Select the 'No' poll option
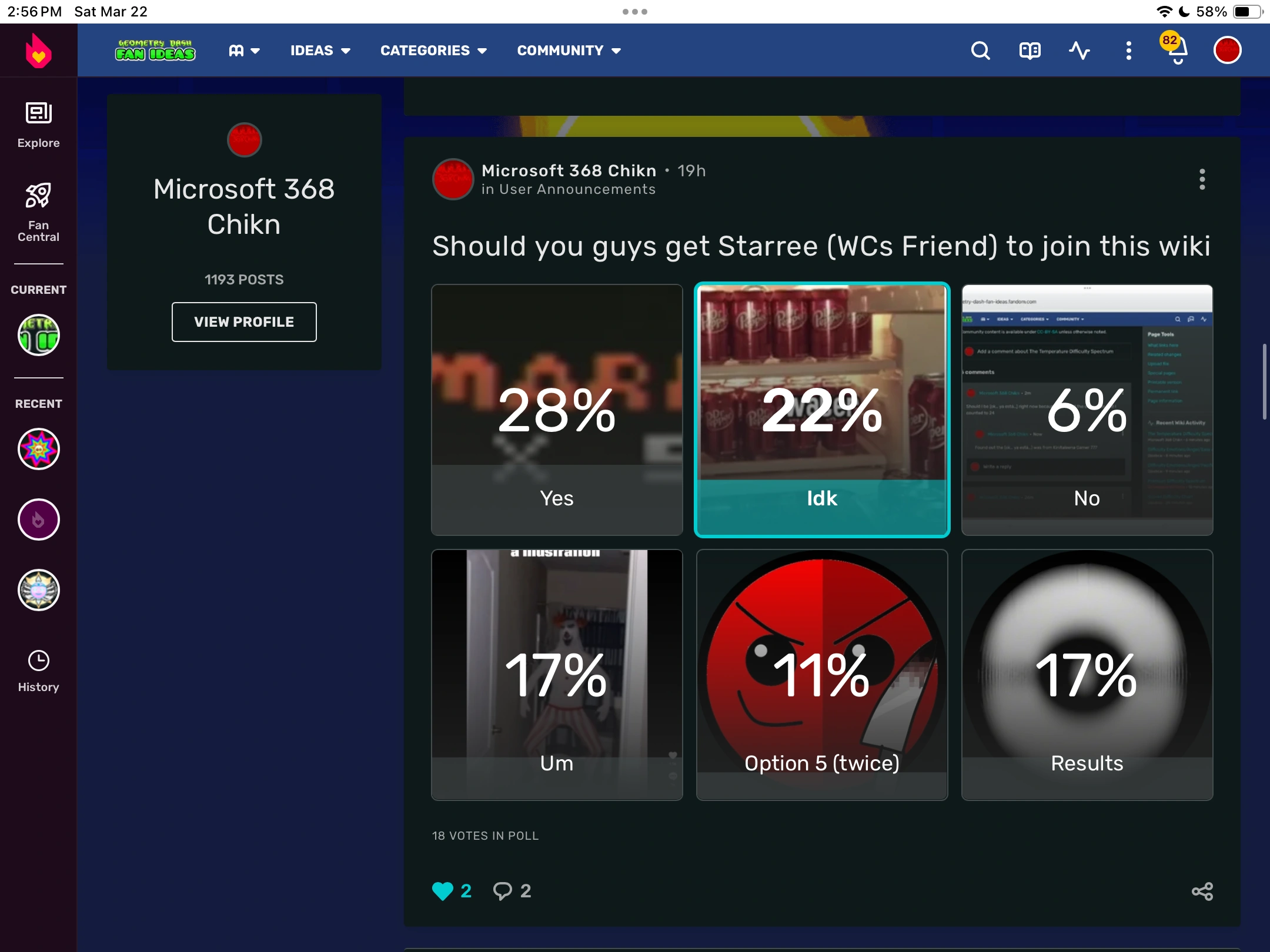 click(1087, 410)
